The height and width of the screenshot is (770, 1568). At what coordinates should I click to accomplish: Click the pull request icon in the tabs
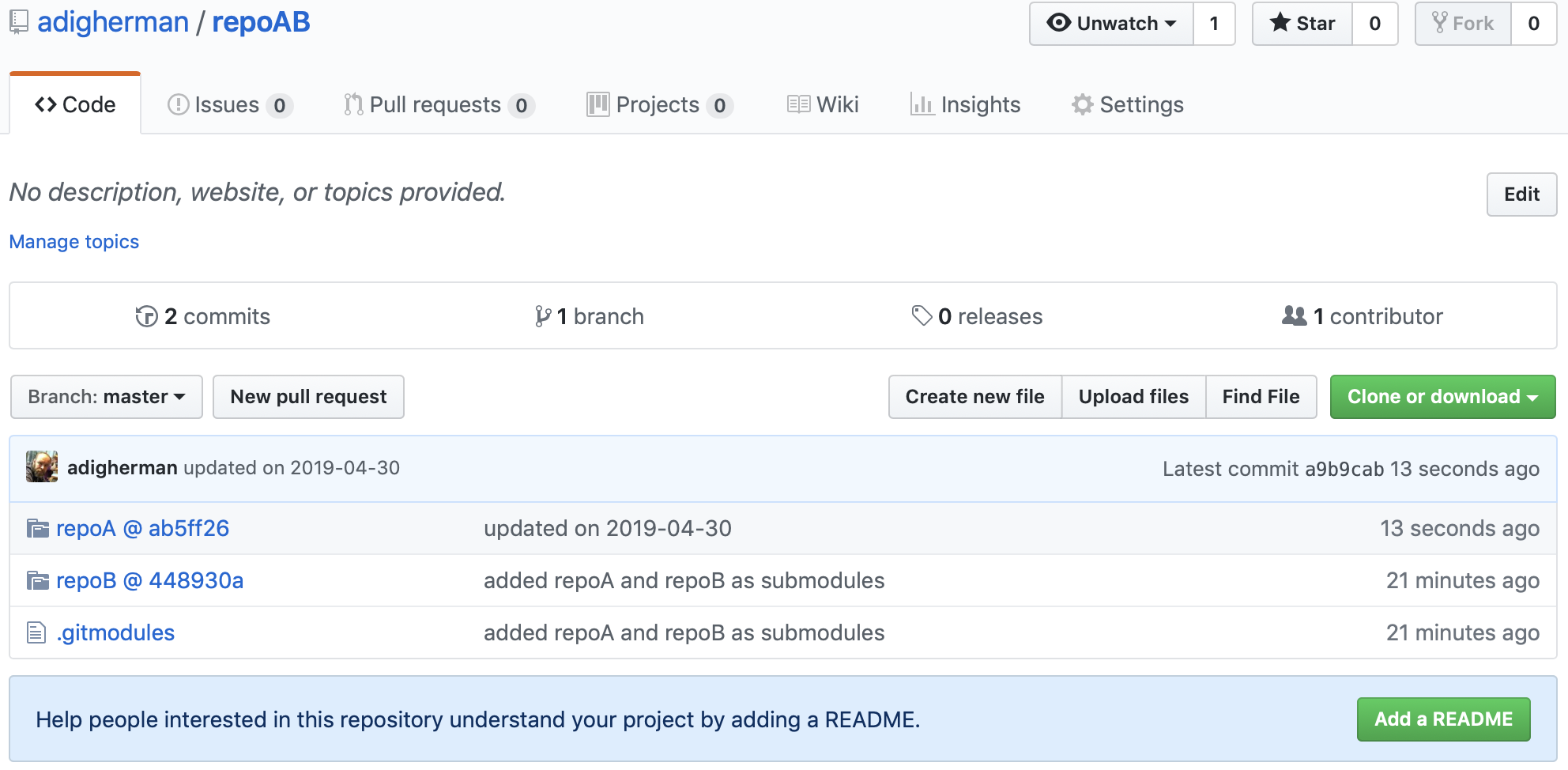(353, 104)
